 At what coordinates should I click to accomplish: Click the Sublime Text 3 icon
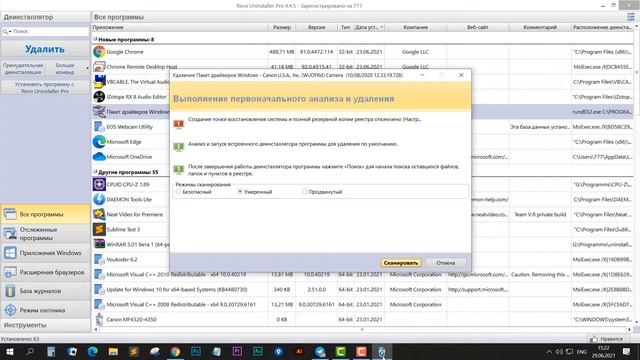click(99, 229)
